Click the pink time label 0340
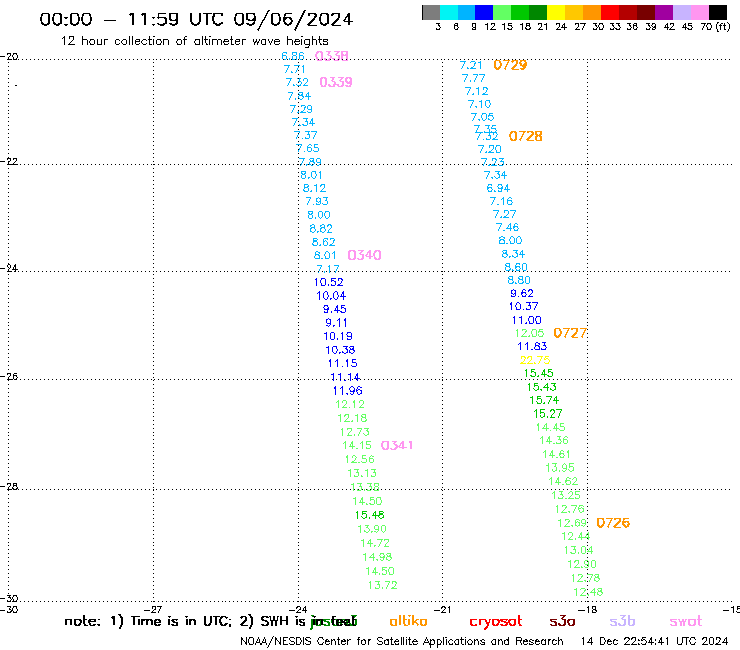740x650 pixels. coord(364,255)
